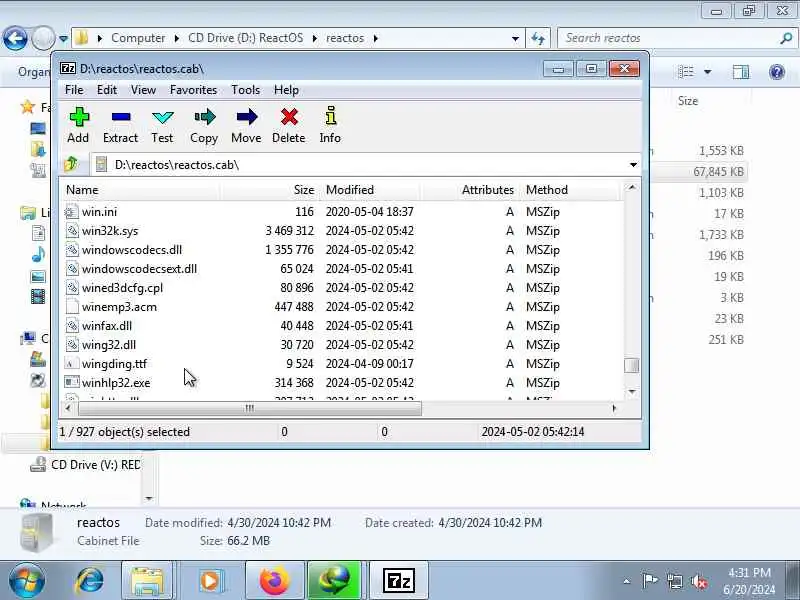
Task: Toggle the Explorer preview pane icon
Action: tap(741, 72)
